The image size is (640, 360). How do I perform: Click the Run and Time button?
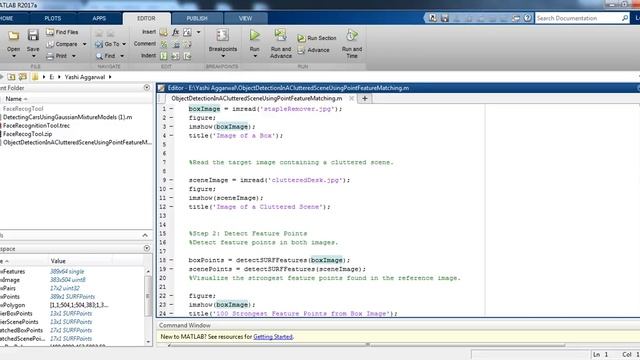[x=352, y=43]
